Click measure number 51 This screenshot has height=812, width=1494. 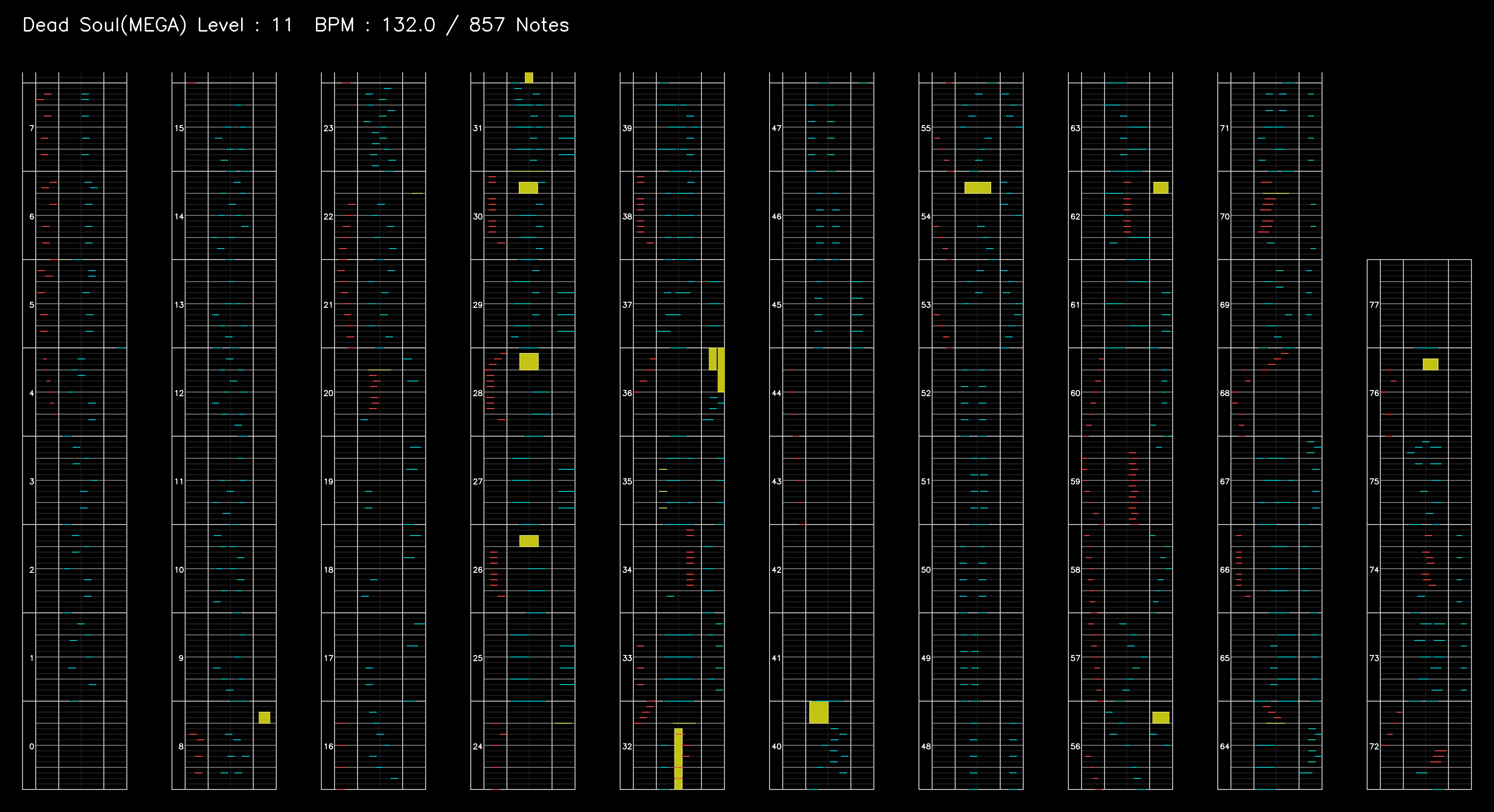[x=926, y=481]
